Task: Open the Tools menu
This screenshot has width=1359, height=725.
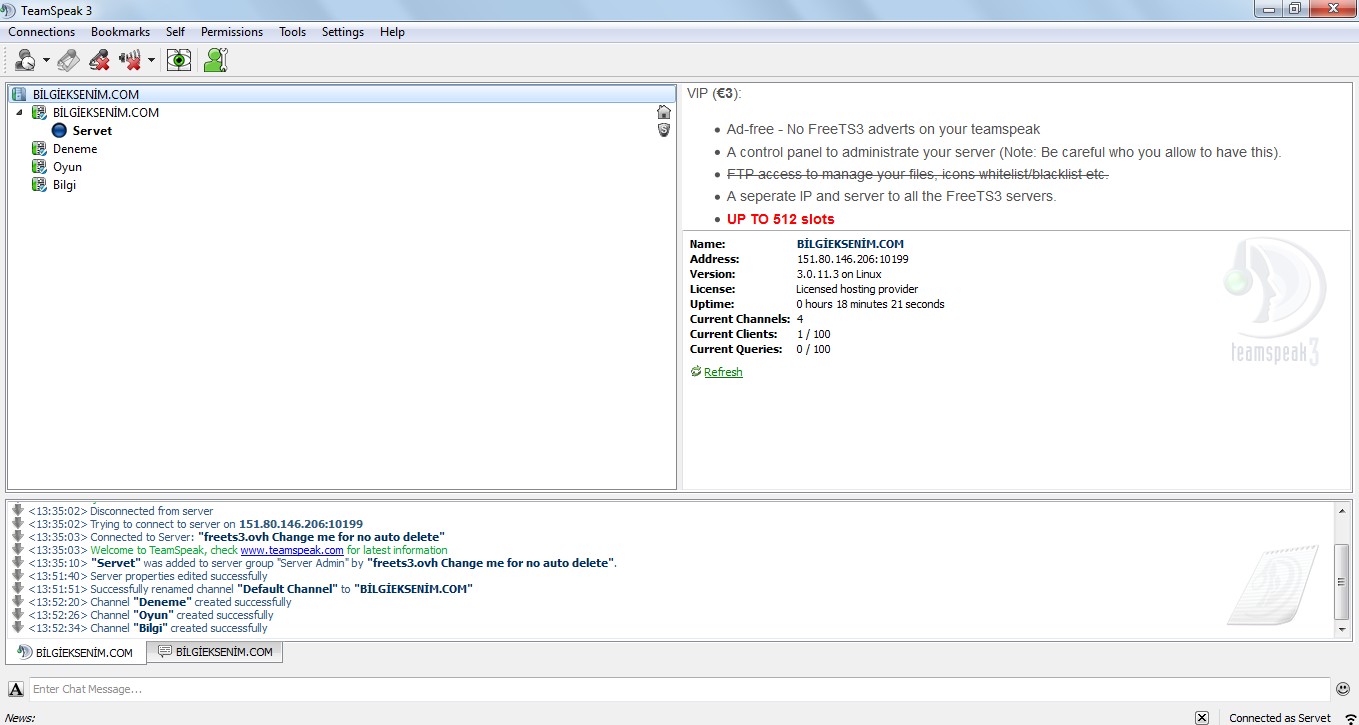Action: (x=293, y=32)
